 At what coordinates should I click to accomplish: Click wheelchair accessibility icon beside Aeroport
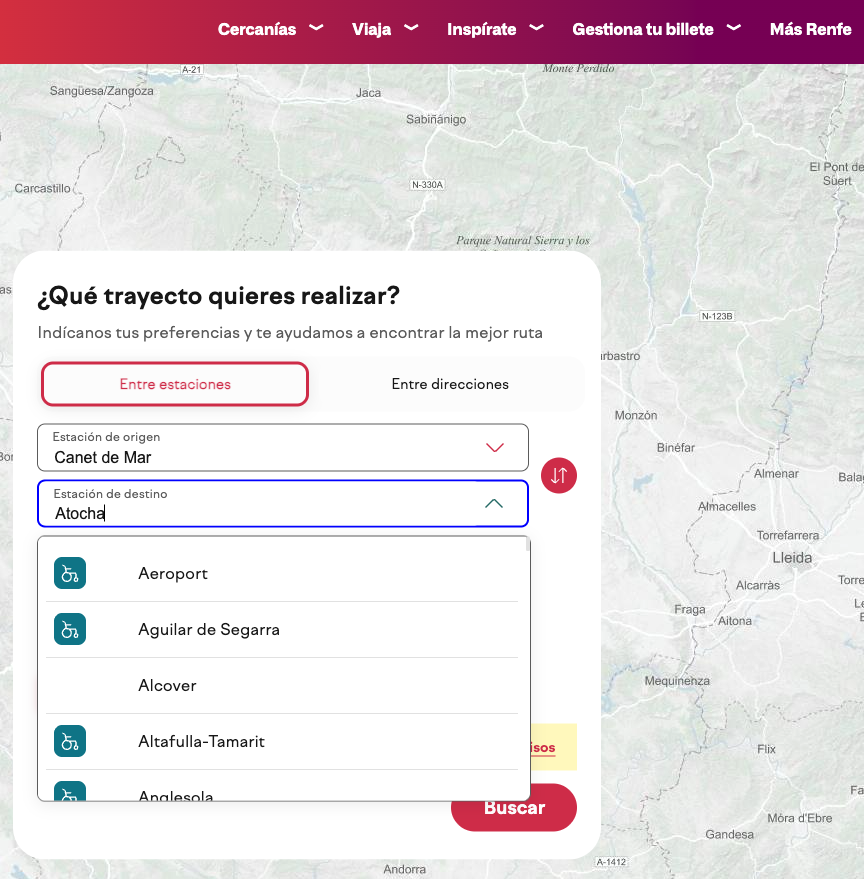tap(70, 573)
